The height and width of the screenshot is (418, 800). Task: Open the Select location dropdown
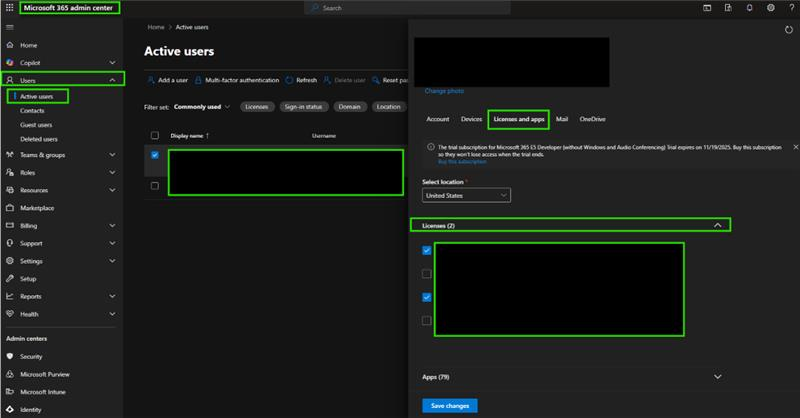click(x=466, y=195)
